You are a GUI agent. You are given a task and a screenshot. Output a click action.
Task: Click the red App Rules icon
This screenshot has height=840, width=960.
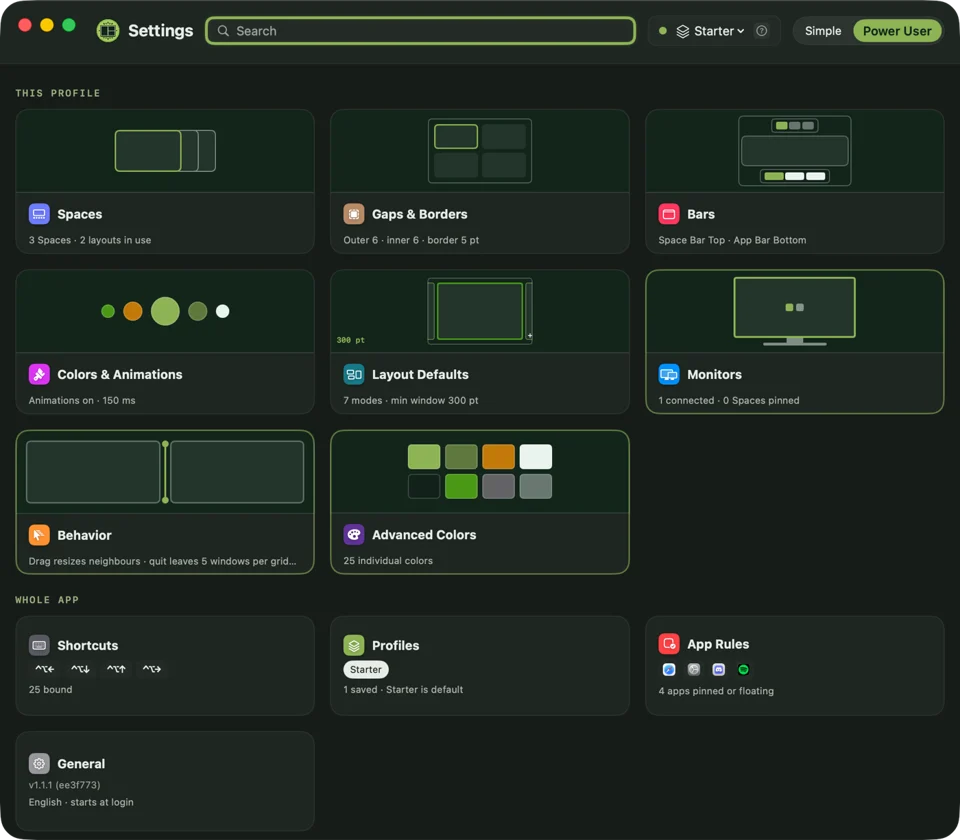coord(669,643)
